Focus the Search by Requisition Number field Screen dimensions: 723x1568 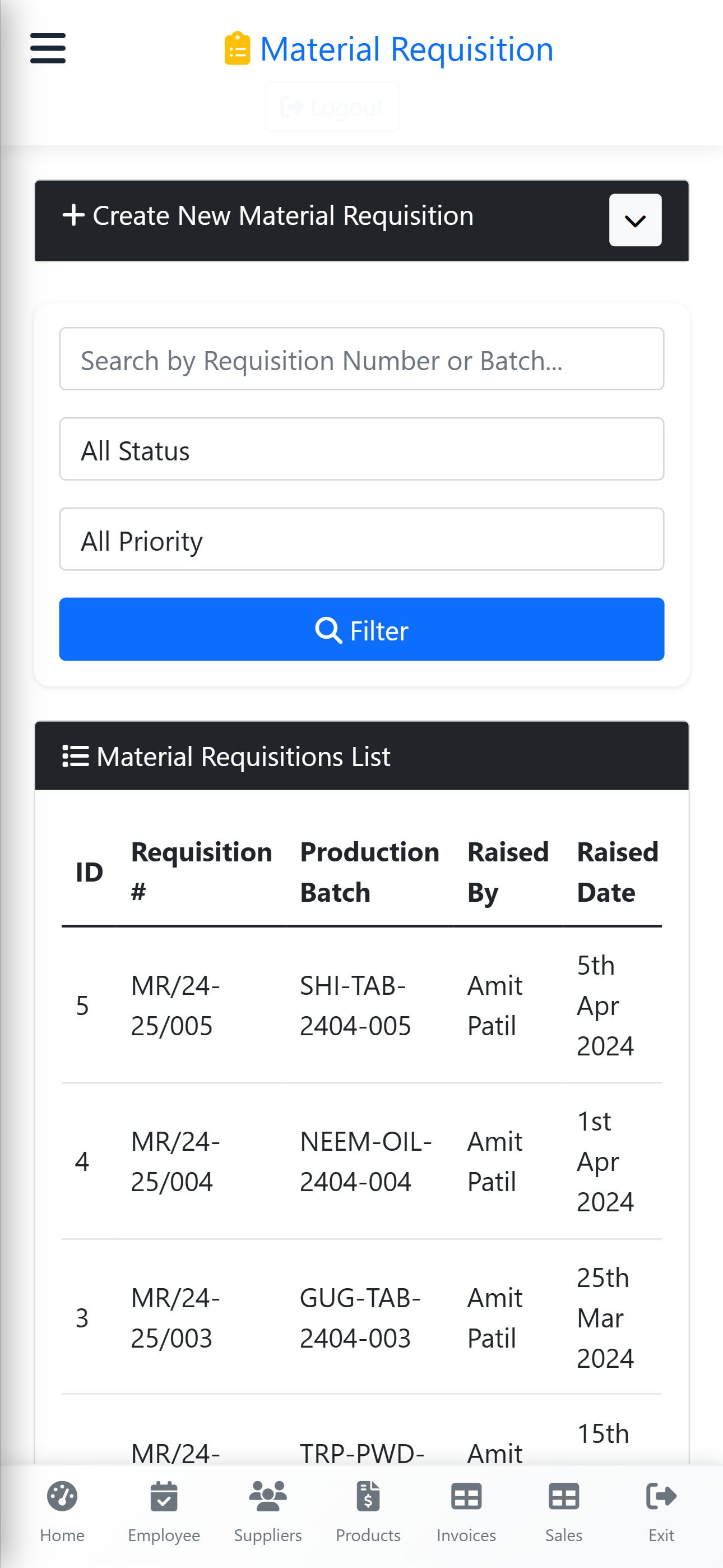click(x=361, y=359)
